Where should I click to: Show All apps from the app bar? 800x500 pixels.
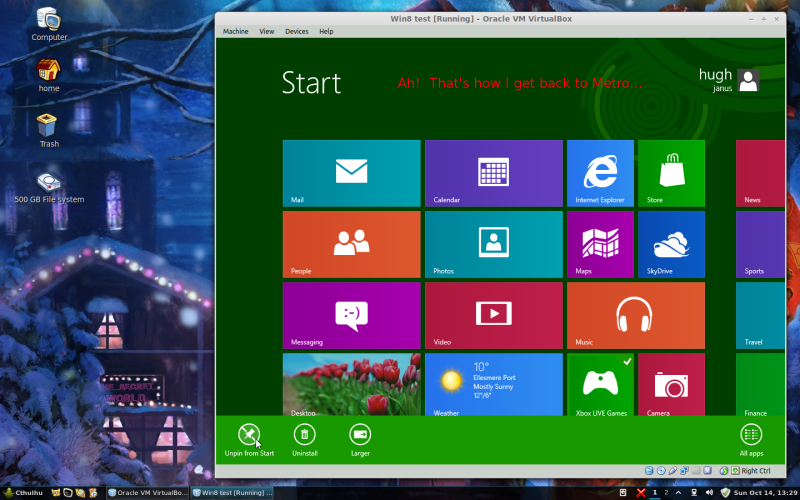751,440
